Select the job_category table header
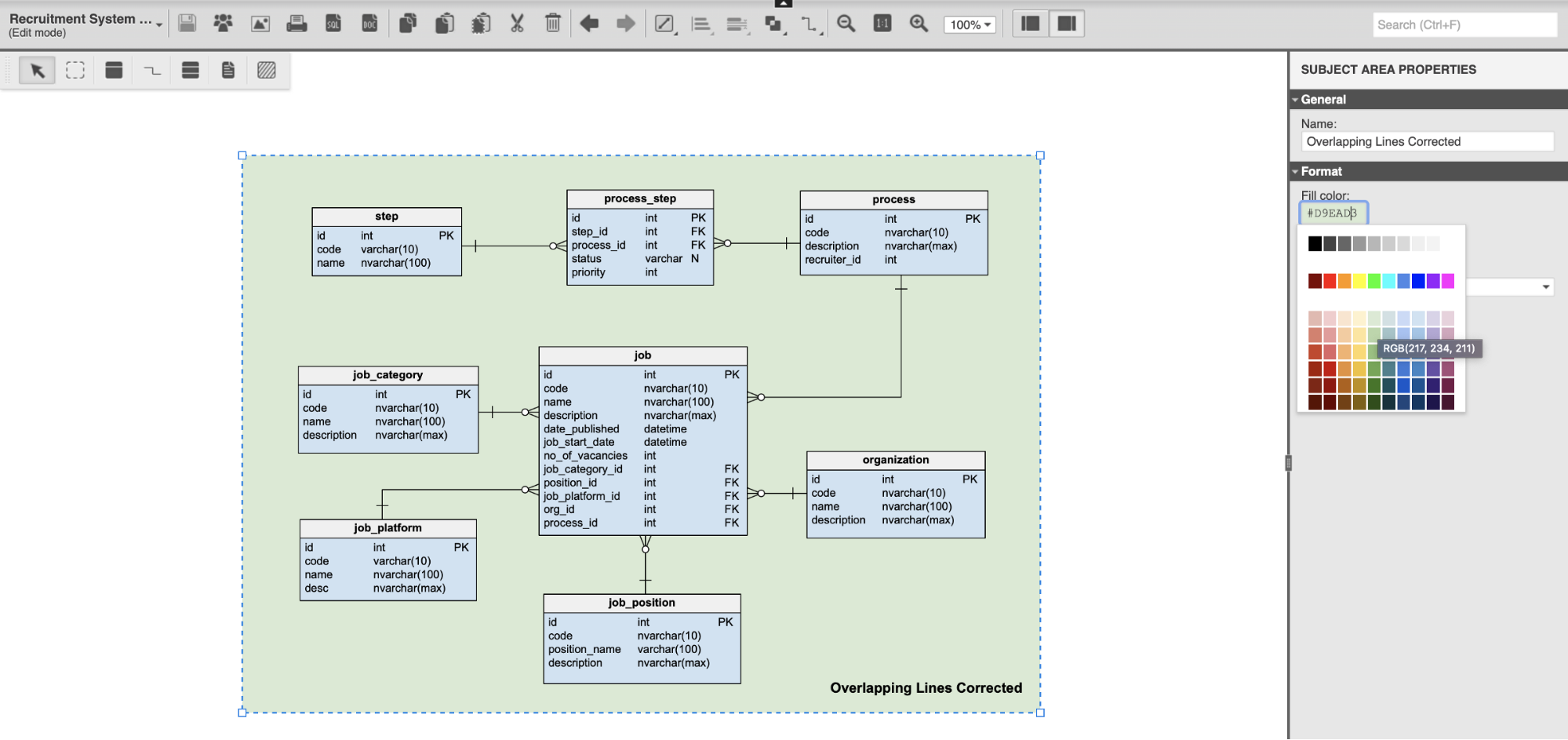Screen dimensions: 1568x740 click(388, 375)
